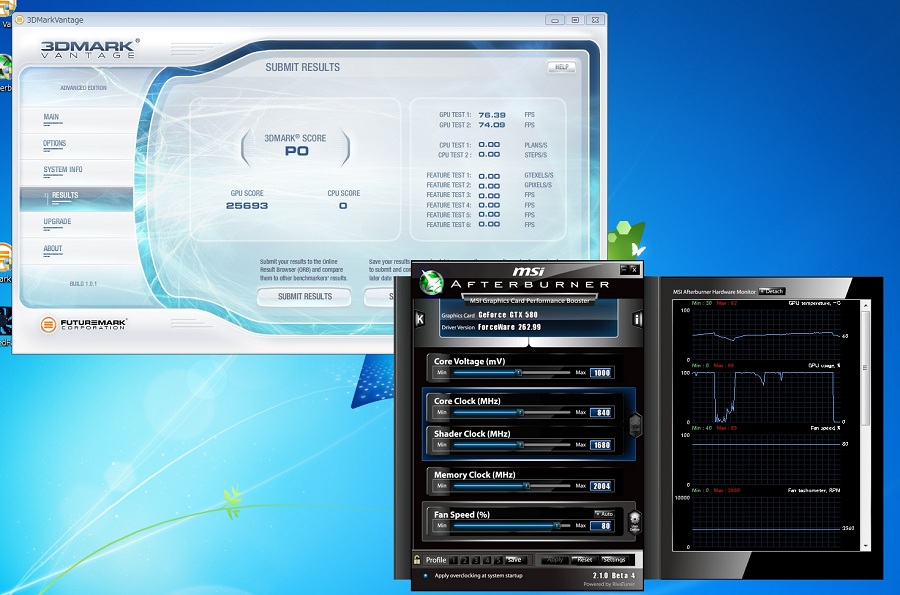The width and height of the screenshot is (900, 595).
Task: Click the GeForce GTX 580 graphics card text
Action: click(x=508, y=314)
